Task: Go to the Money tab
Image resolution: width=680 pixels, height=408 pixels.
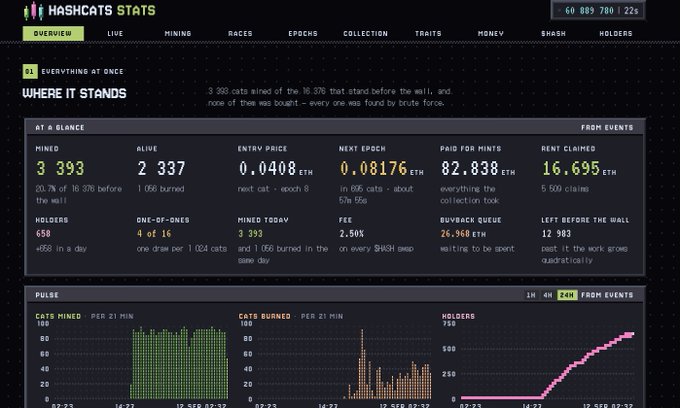Action: click(x=491, y=33)
